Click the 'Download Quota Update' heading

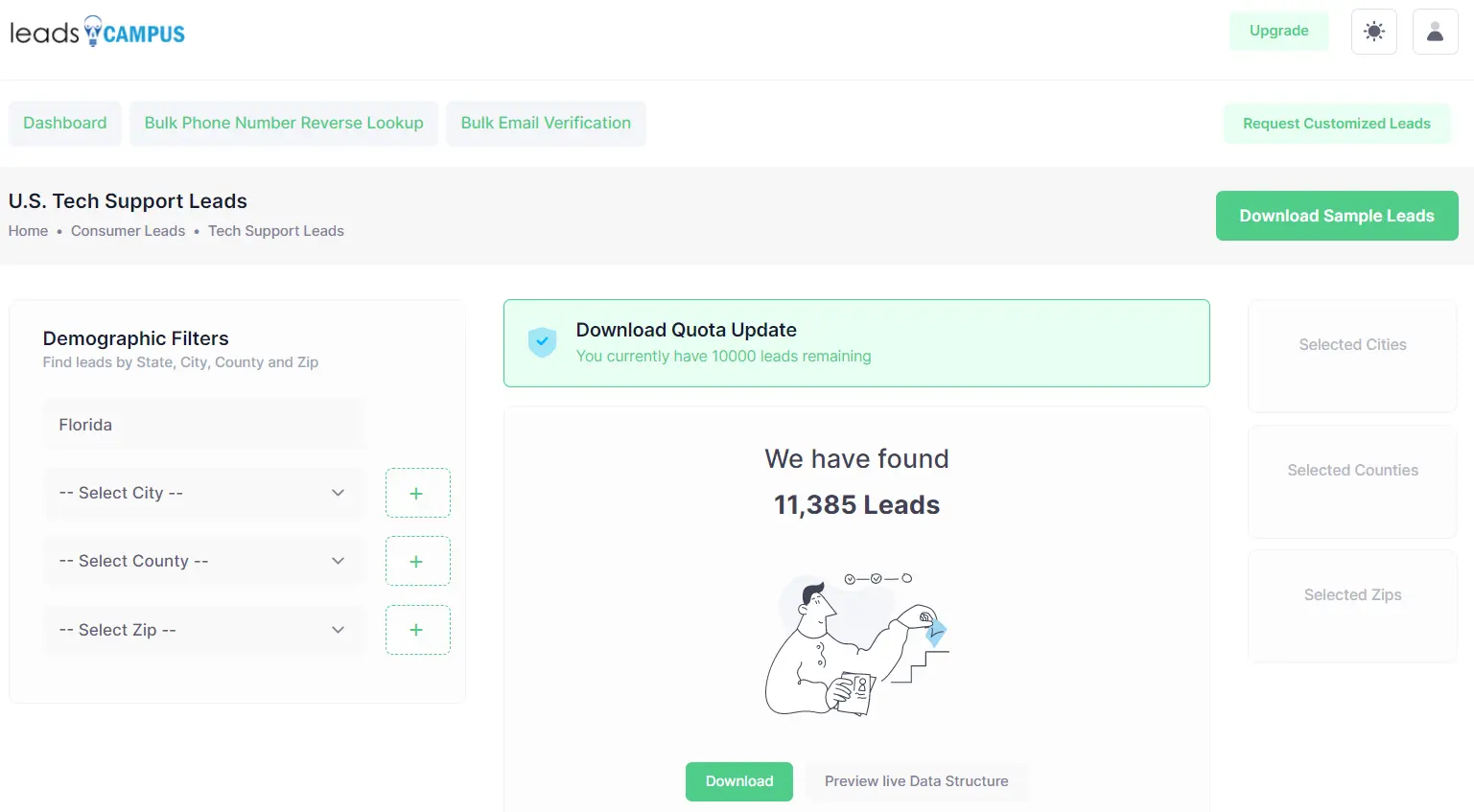click(687, 330)
